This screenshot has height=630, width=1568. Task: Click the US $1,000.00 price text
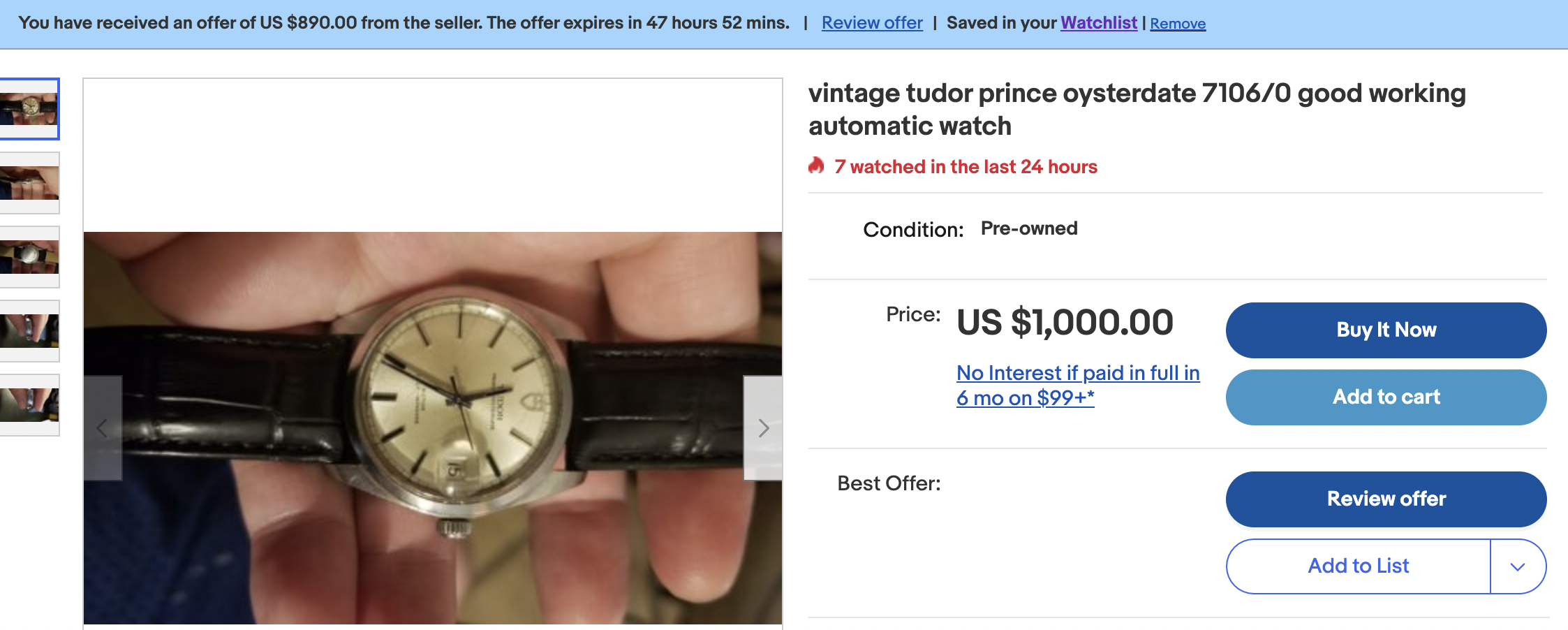coord(1065,323)
